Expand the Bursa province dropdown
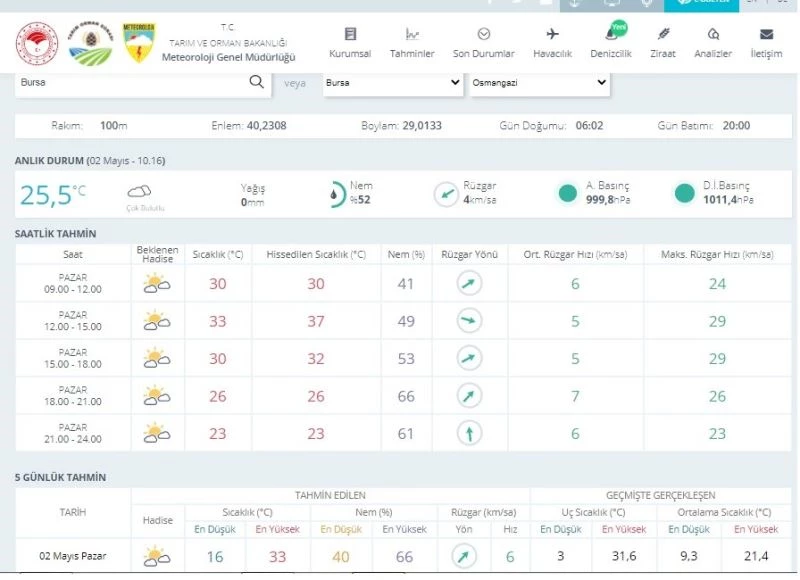Screen dimensions: 800x580 [392, 83]
